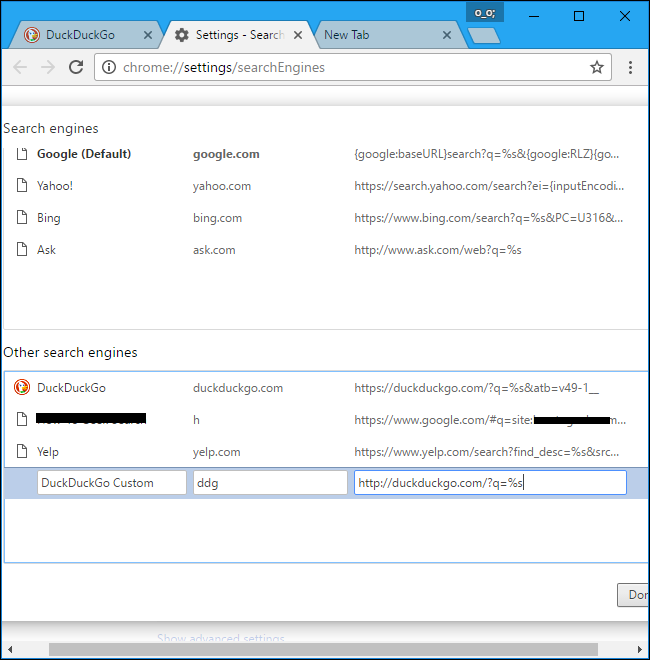The width and height of the screenshot is (650, 660).
Task: Select the Ask search engine name
Action: (x=46, y=250)
